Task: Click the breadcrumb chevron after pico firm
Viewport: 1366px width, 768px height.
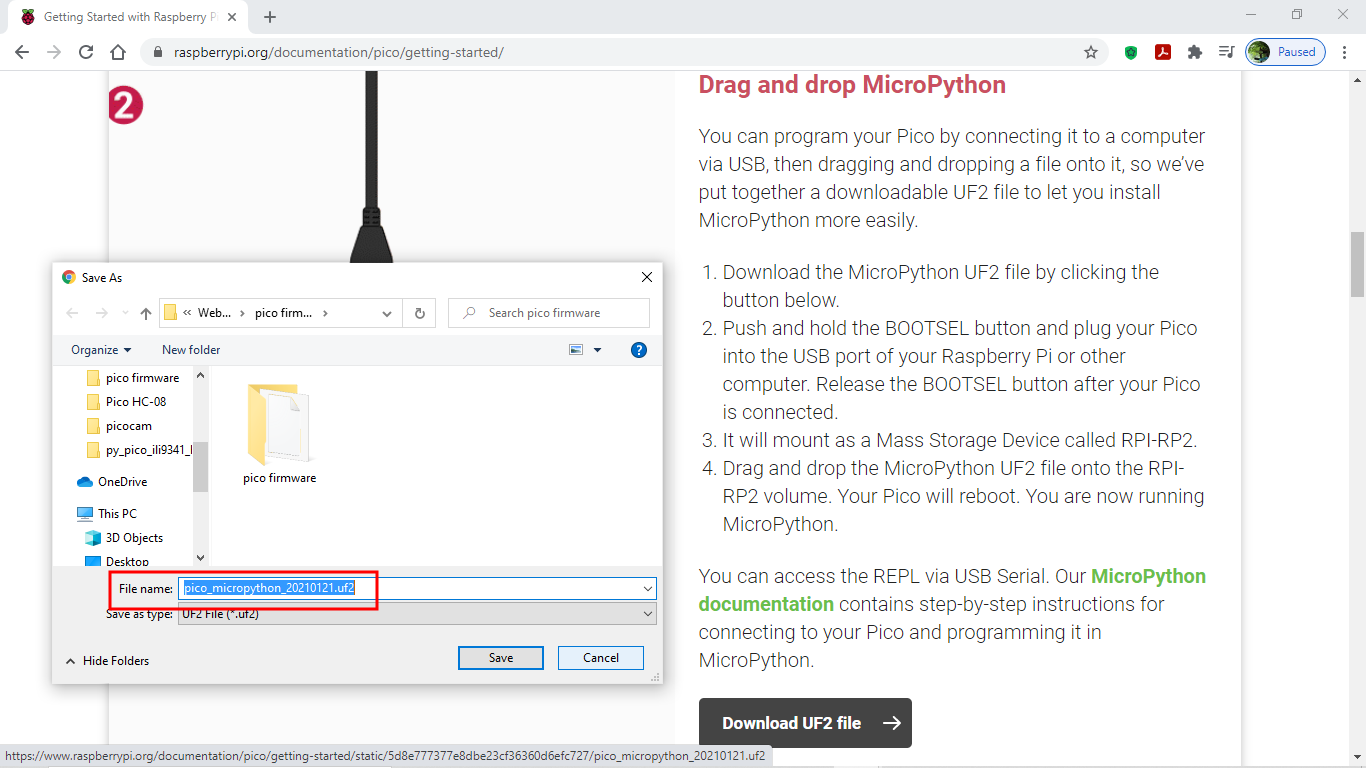Action: 324,313
